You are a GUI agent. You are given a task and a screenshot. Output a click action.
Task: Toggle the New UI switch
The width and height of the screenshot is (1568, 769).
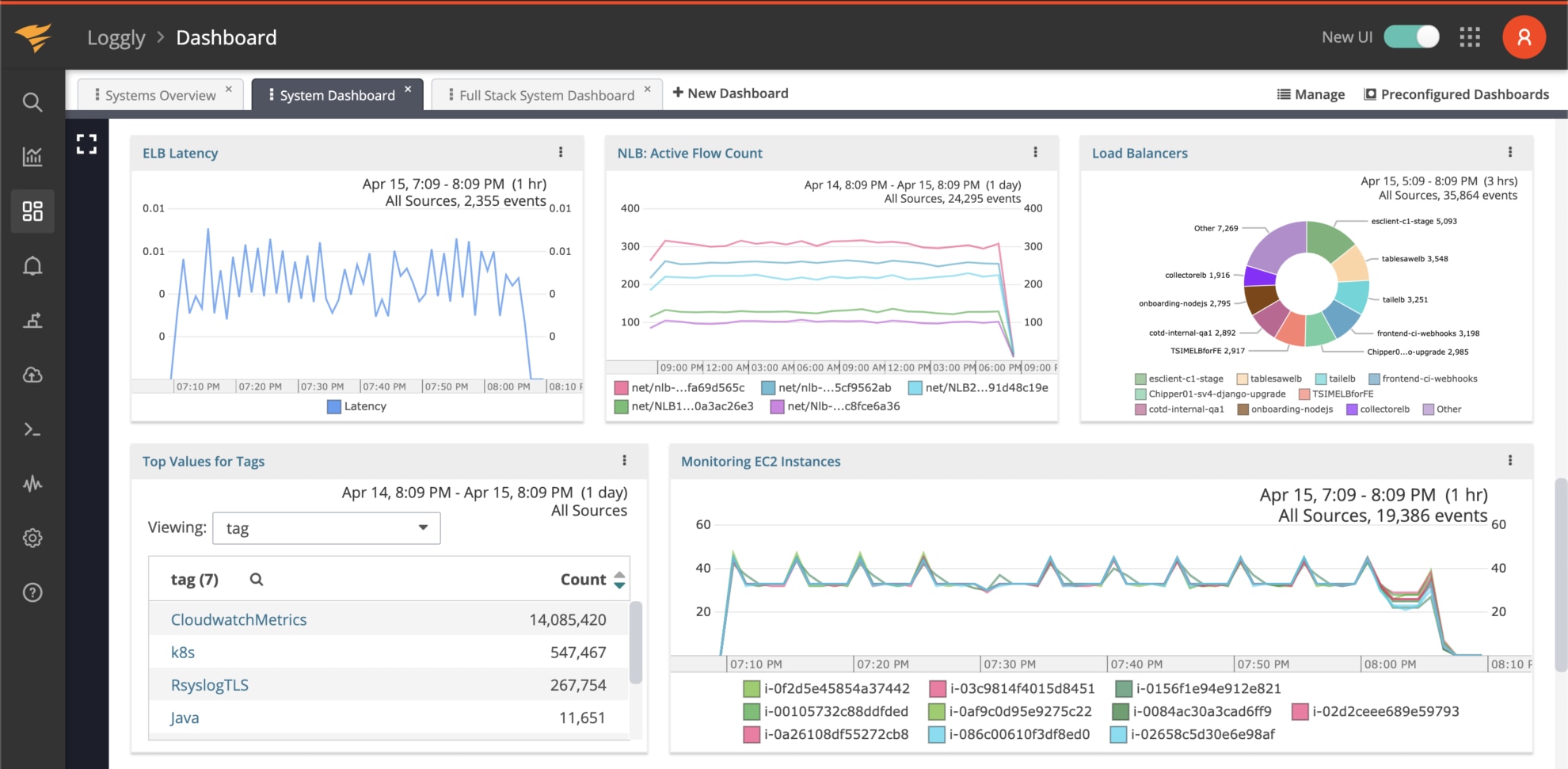(1411, 37)
